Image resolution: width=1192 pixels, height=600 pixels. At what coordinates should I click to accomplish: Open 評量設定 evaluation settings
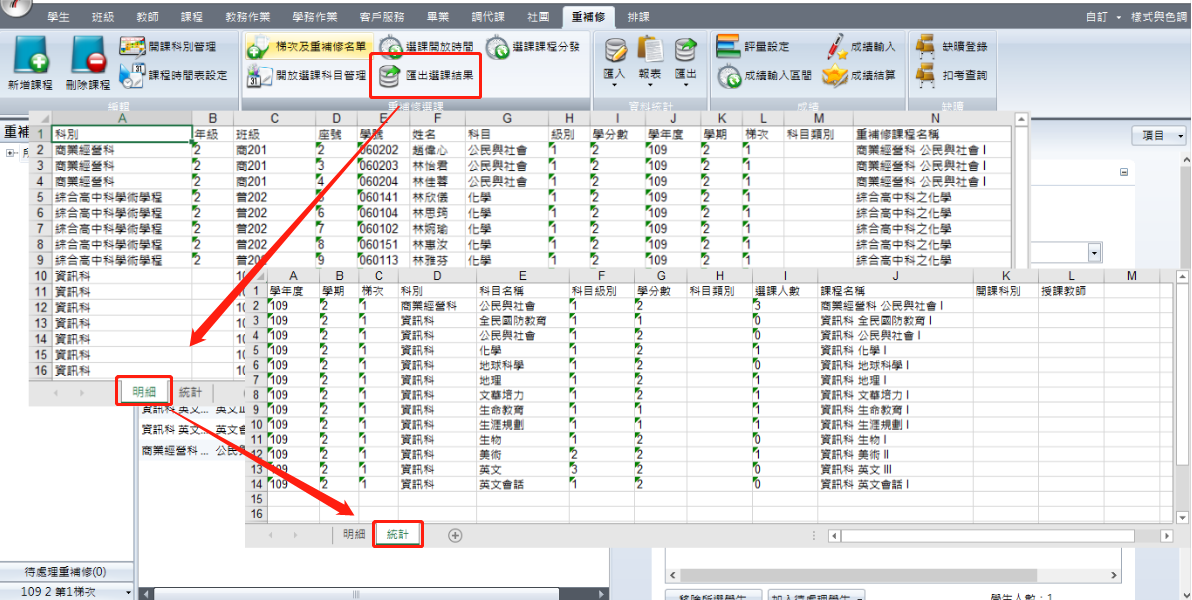[754, 47]
